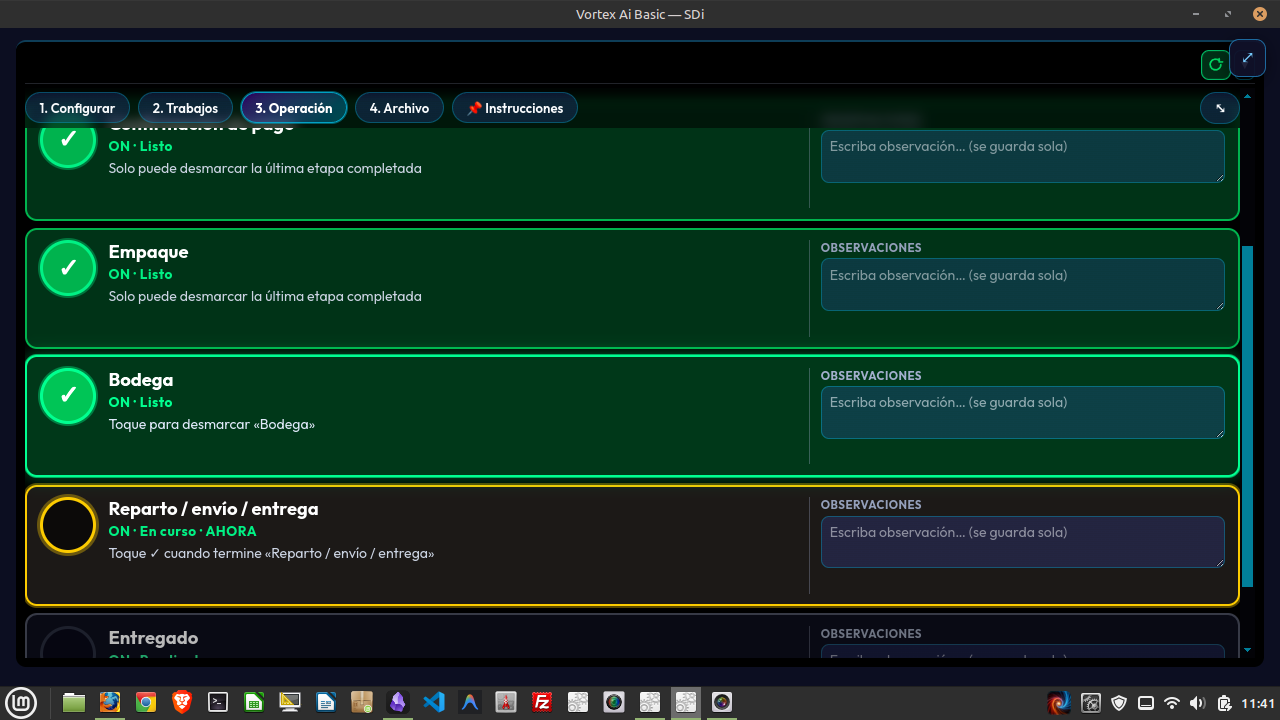
Task: Switch to the 1. Configurar tab
Action: 77,108
